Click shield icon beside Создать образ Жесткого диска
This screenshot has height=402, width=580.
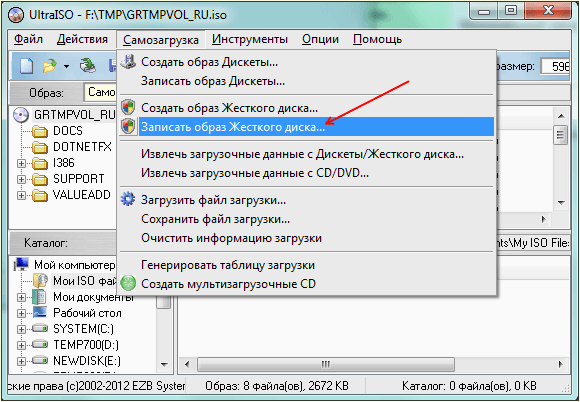tap(128, 108)
